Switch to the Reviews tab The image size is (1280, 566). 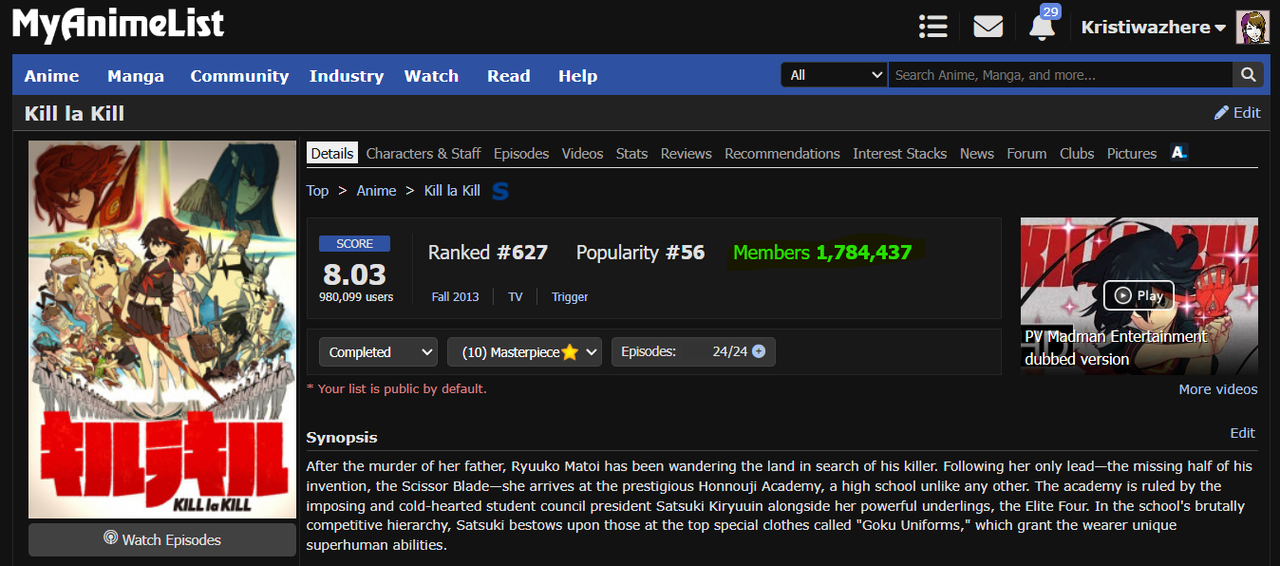point(686,153)
